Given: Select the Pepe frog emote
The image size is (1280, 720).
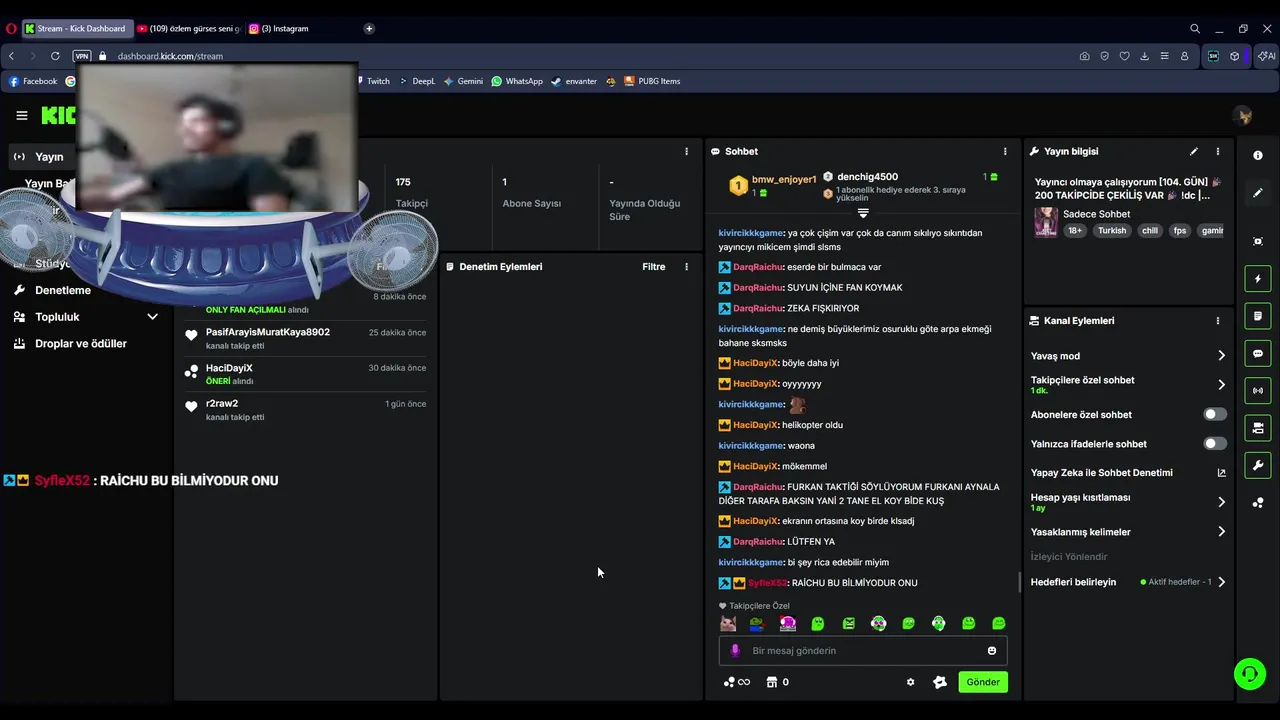Looking at the screenshot, I should (757, 623).
